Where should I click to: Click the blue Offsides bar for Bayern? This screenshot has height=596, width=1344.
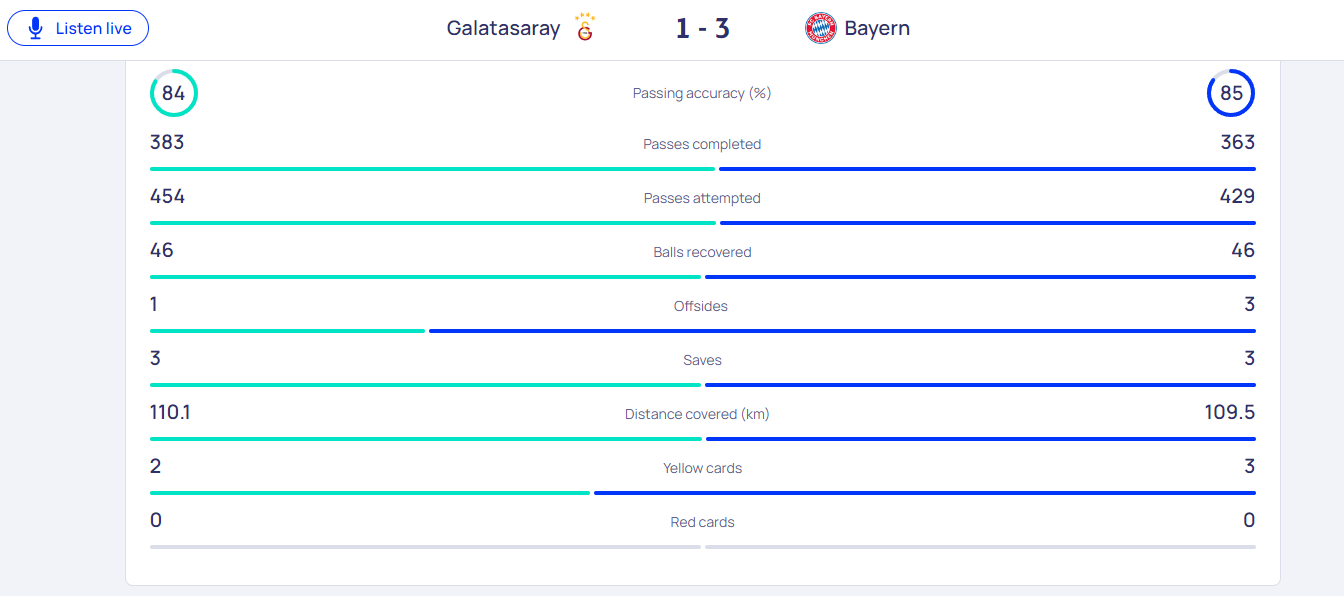842,331
